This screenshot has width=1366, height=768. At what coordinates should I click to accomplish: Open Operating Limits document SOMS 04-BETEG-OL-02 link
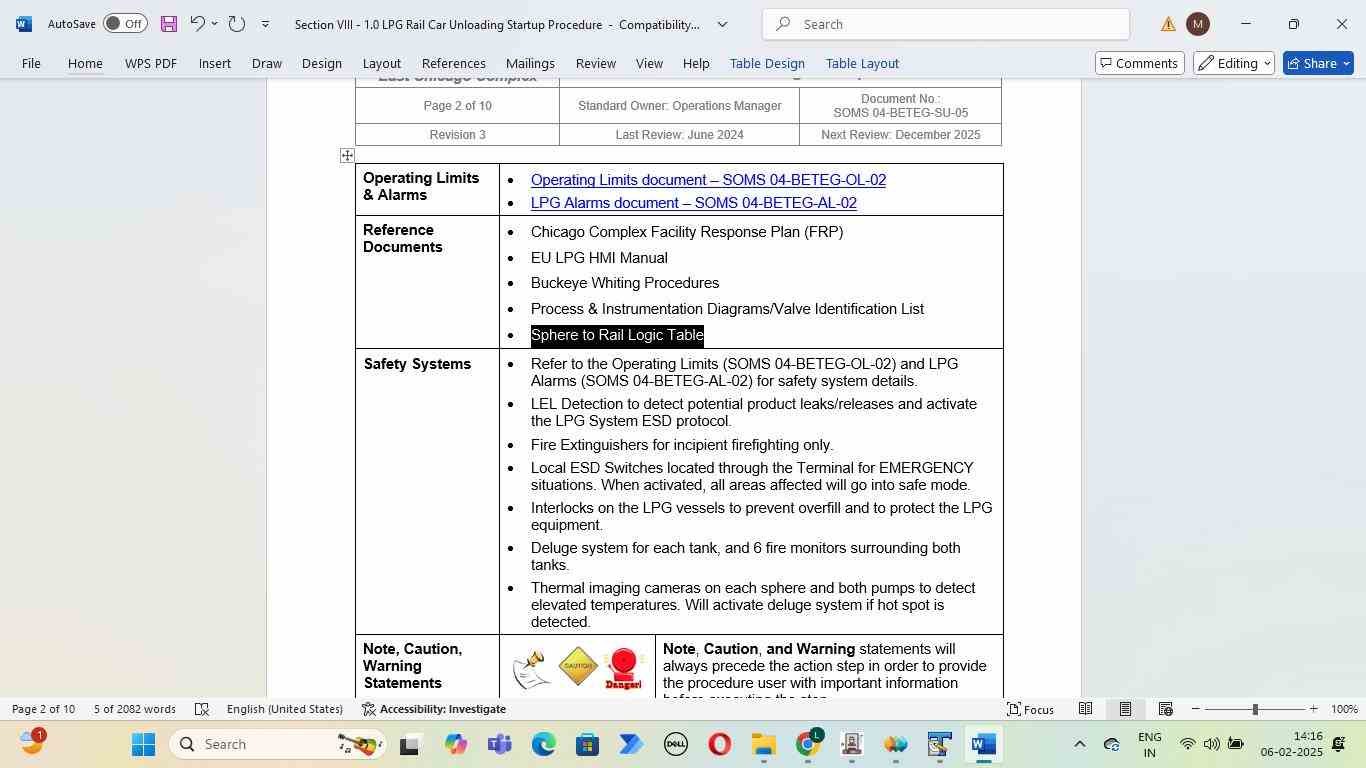pyautogui.click(x=708, y=180)
